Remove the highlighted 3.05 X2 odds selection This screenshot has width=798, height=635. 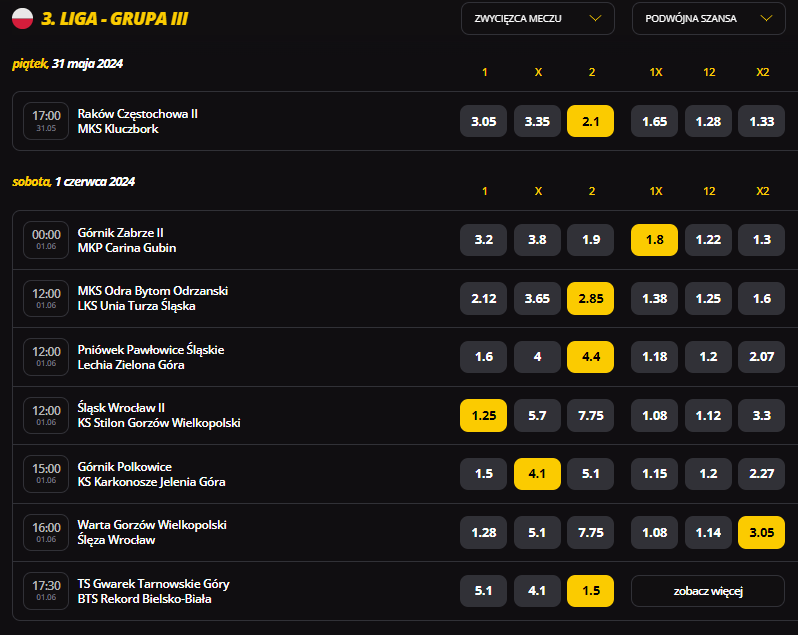pyautogui.click(x=761, y=532)
